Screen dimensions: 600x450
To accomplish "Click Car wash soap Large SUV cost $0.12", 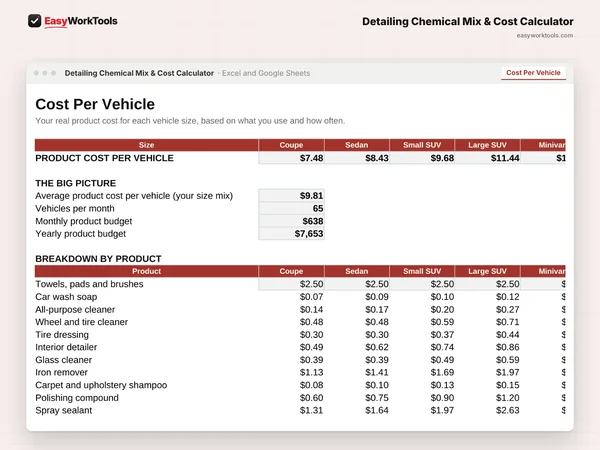I will pyautogui.click(x=507, y=297).
